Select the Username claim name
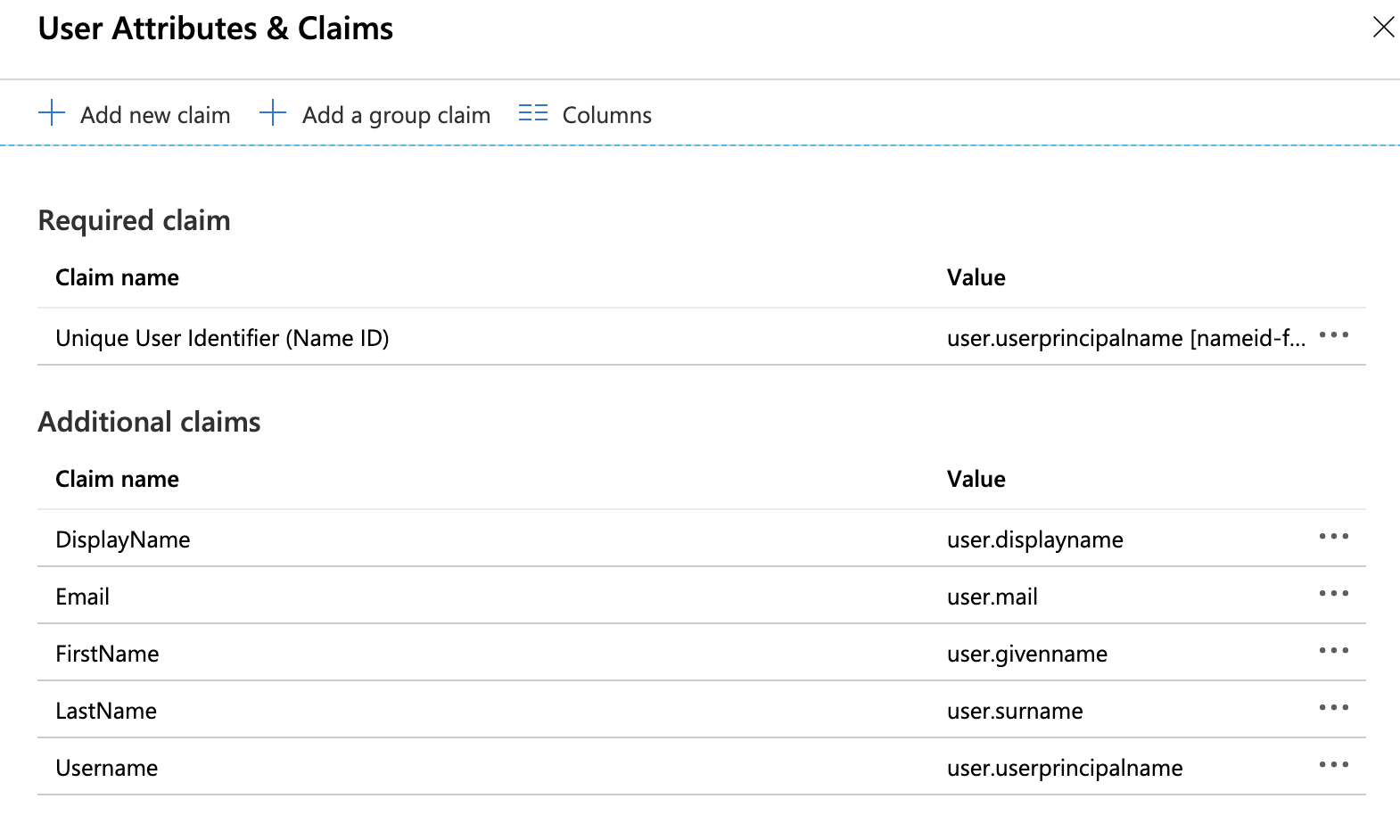 (107, 768)
